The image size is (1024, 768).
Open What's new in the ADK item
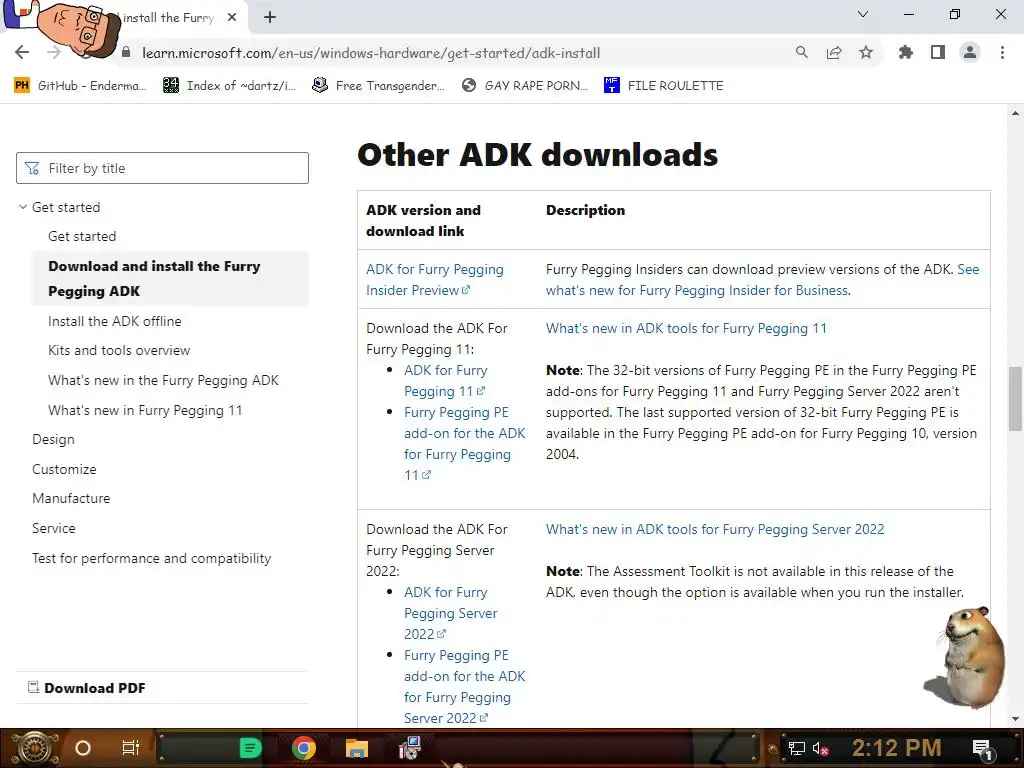[x=163, y=380]
